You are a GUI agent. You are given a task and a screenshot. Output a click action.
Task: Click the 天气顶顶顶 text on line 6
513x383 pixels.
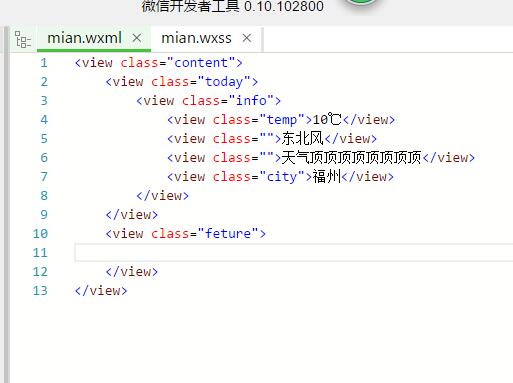351,157
